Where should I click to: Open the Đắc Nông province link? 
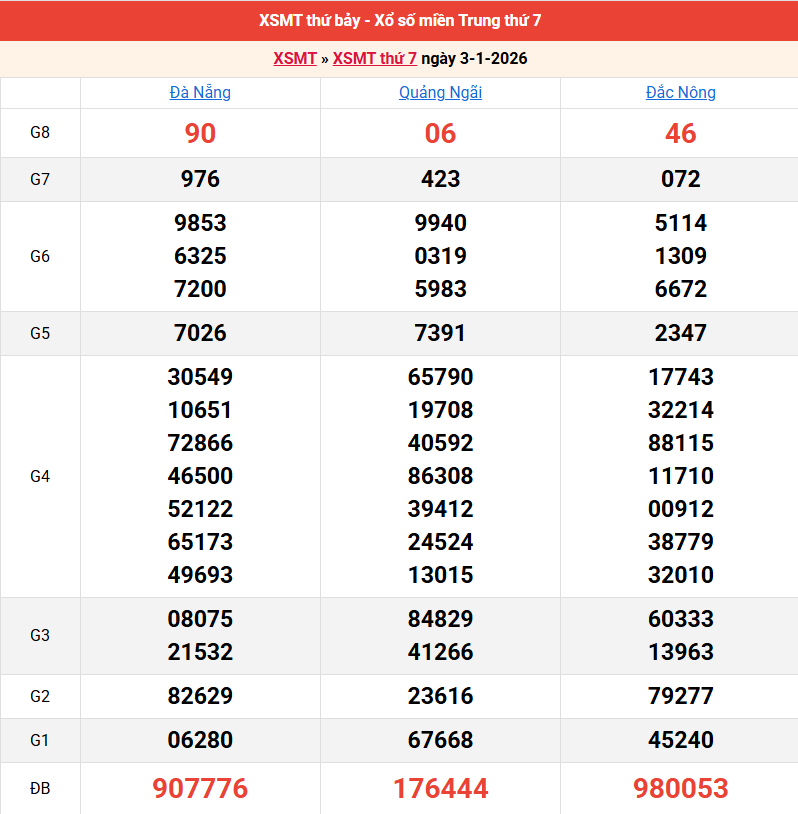(x=680, y=93)
